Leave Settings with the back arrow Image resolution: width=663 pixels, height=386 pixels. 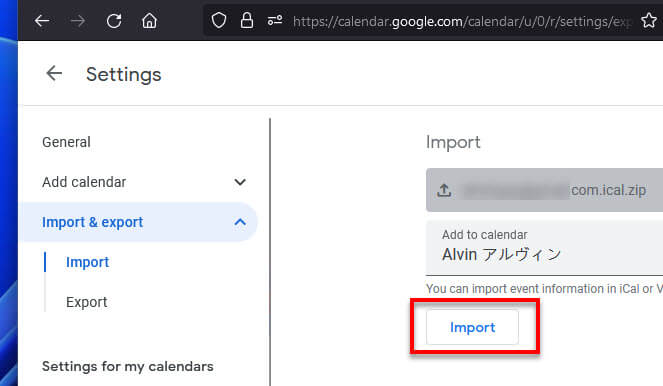click(54, 74)
